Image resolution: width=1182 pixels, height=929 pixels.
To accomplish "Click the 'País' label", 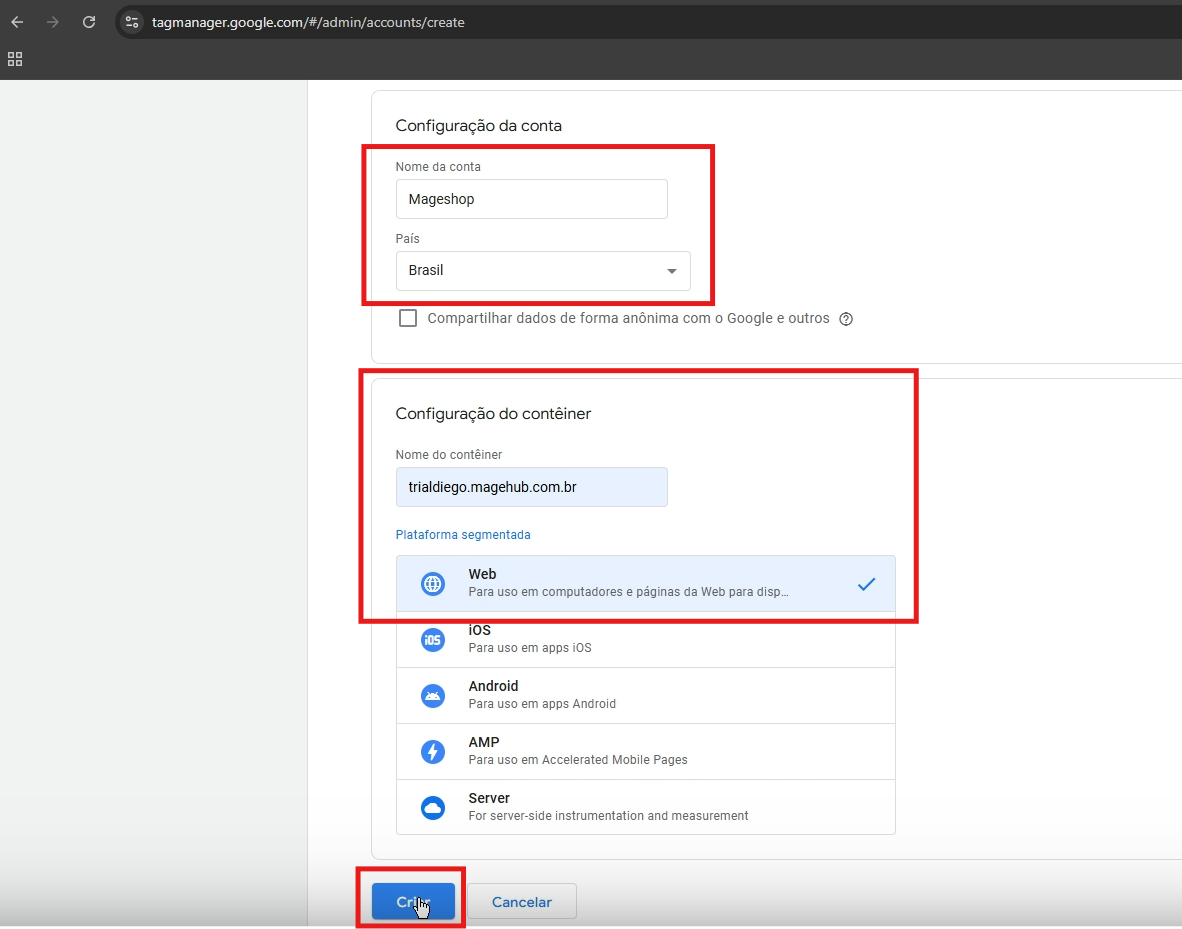I will [407, 238].
